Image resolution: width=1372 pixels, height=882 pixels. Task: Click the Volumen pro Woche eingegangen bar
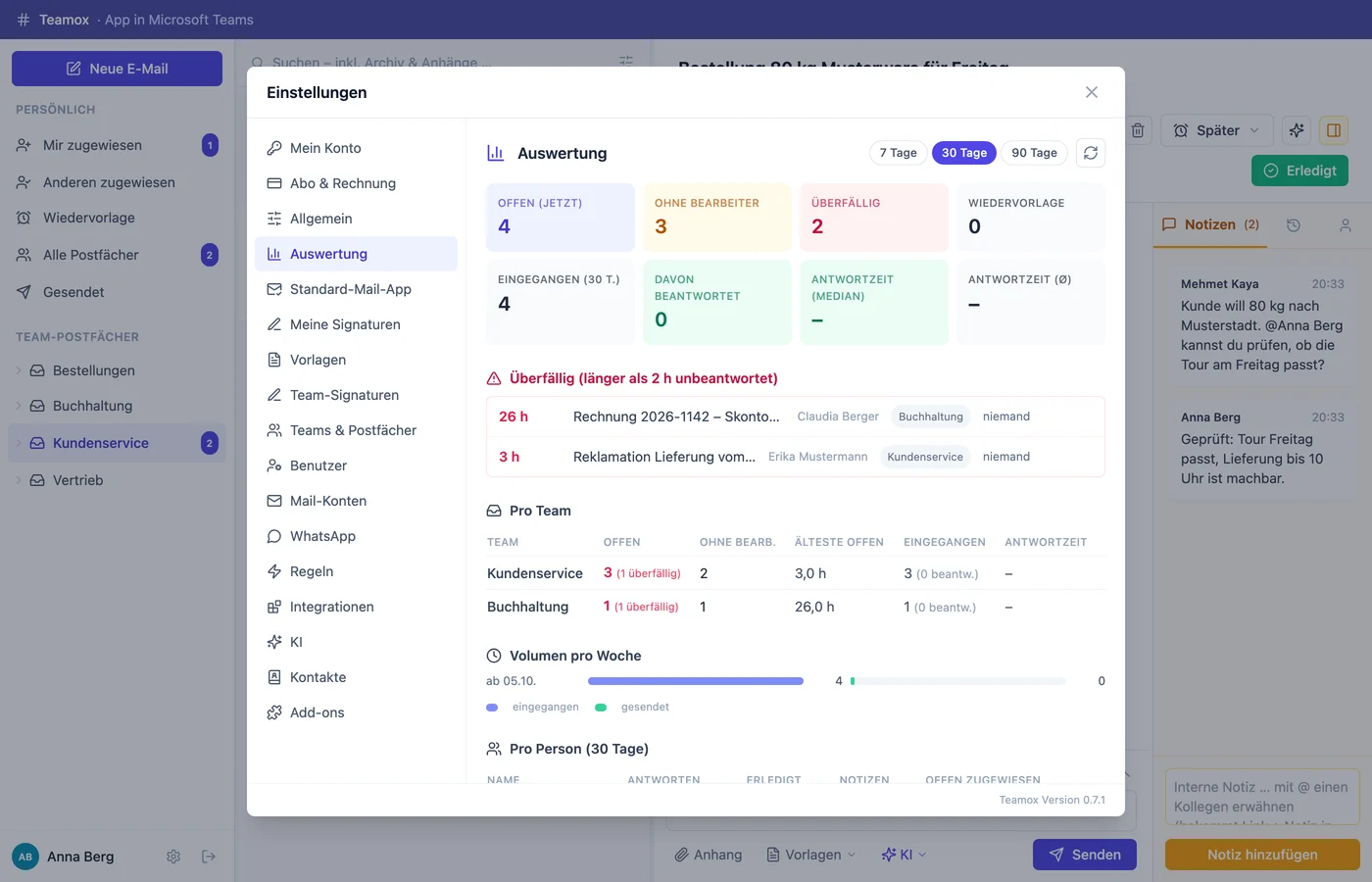point(696,681)
